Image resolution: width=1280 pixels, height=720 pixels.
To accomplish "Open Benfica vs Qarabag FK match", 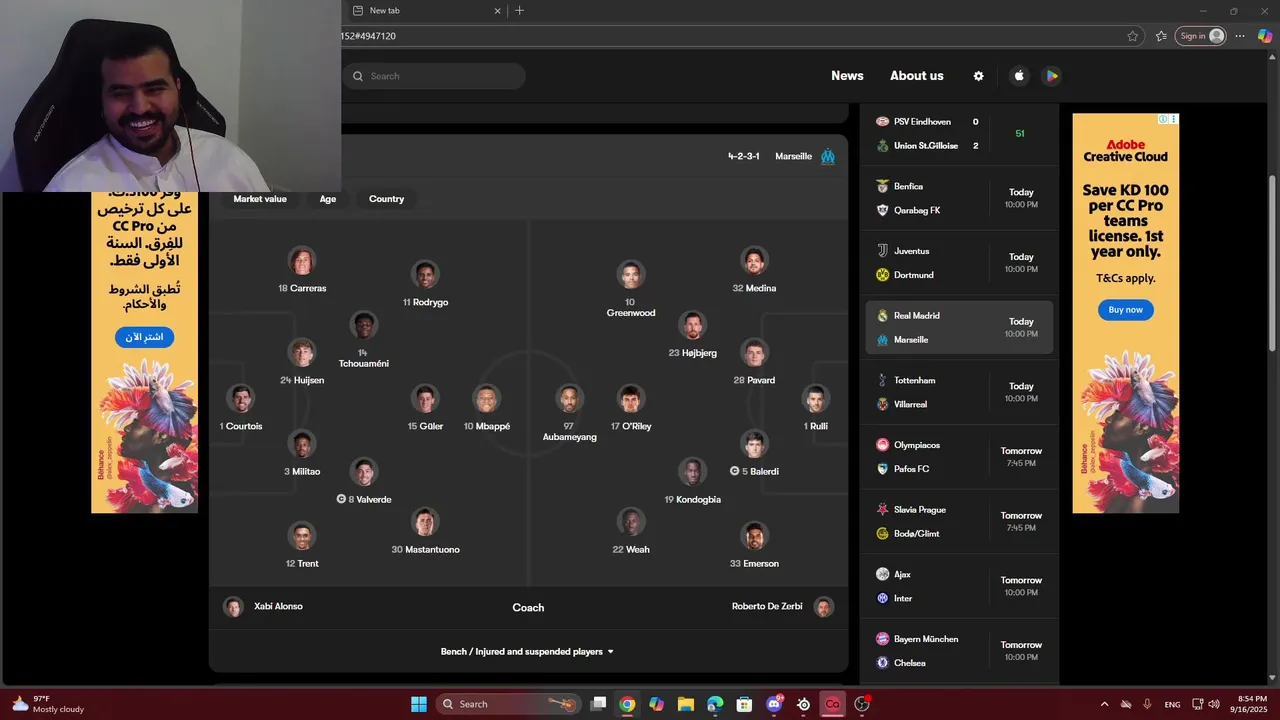I will [959, 198].
